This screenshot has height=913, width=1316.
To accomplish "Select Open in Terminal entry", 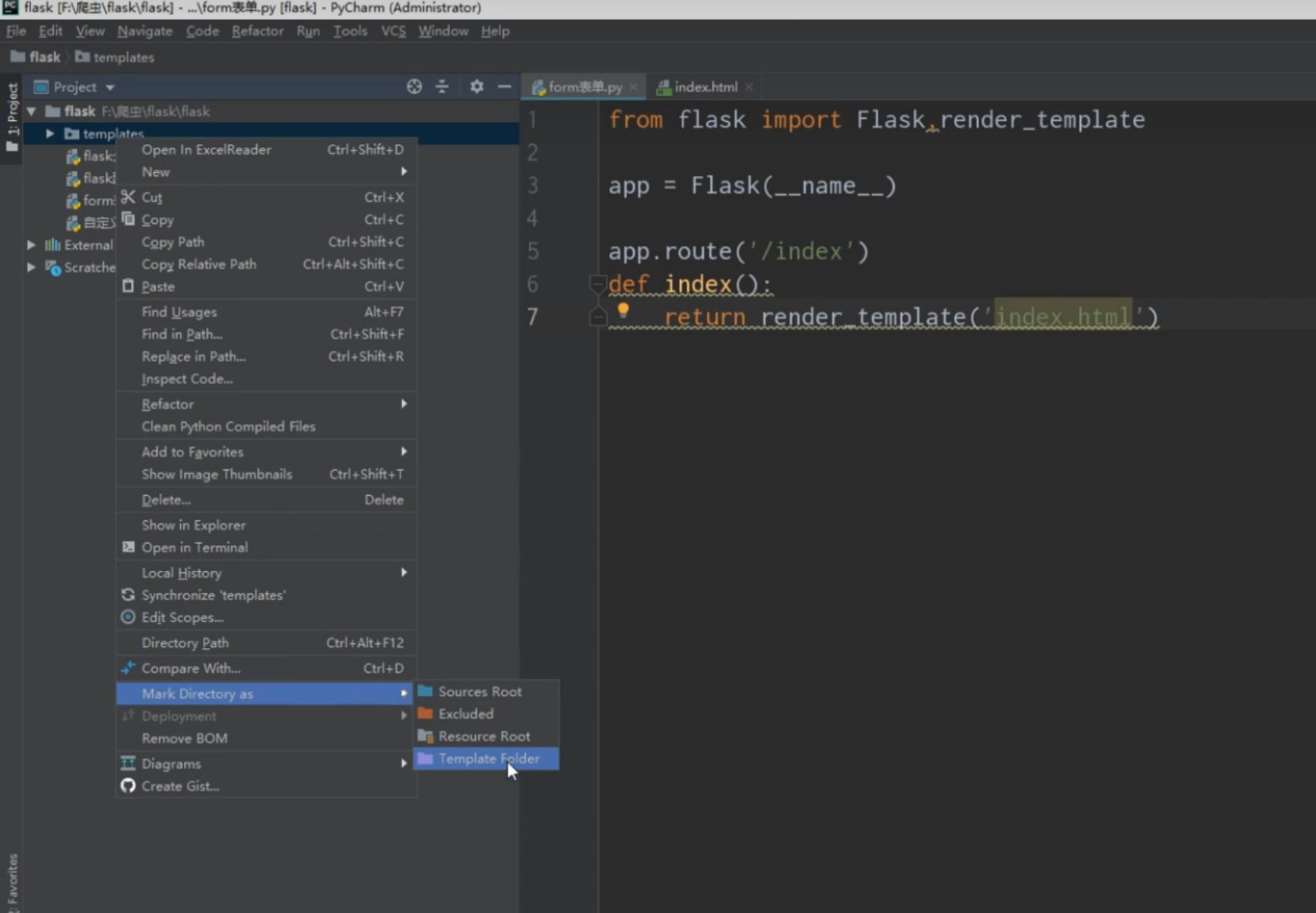I will [267, 547].
